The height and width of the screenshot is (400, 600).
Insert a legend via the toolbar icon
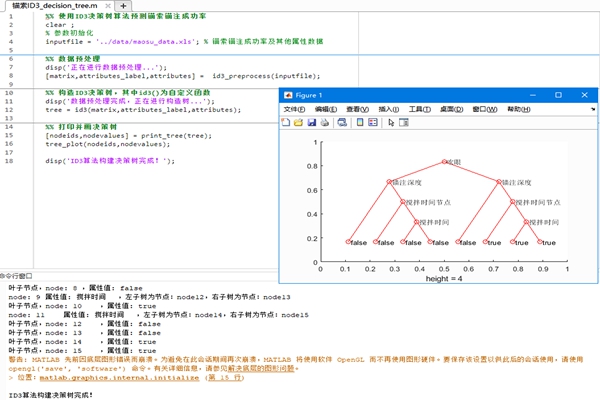(373, 122)
